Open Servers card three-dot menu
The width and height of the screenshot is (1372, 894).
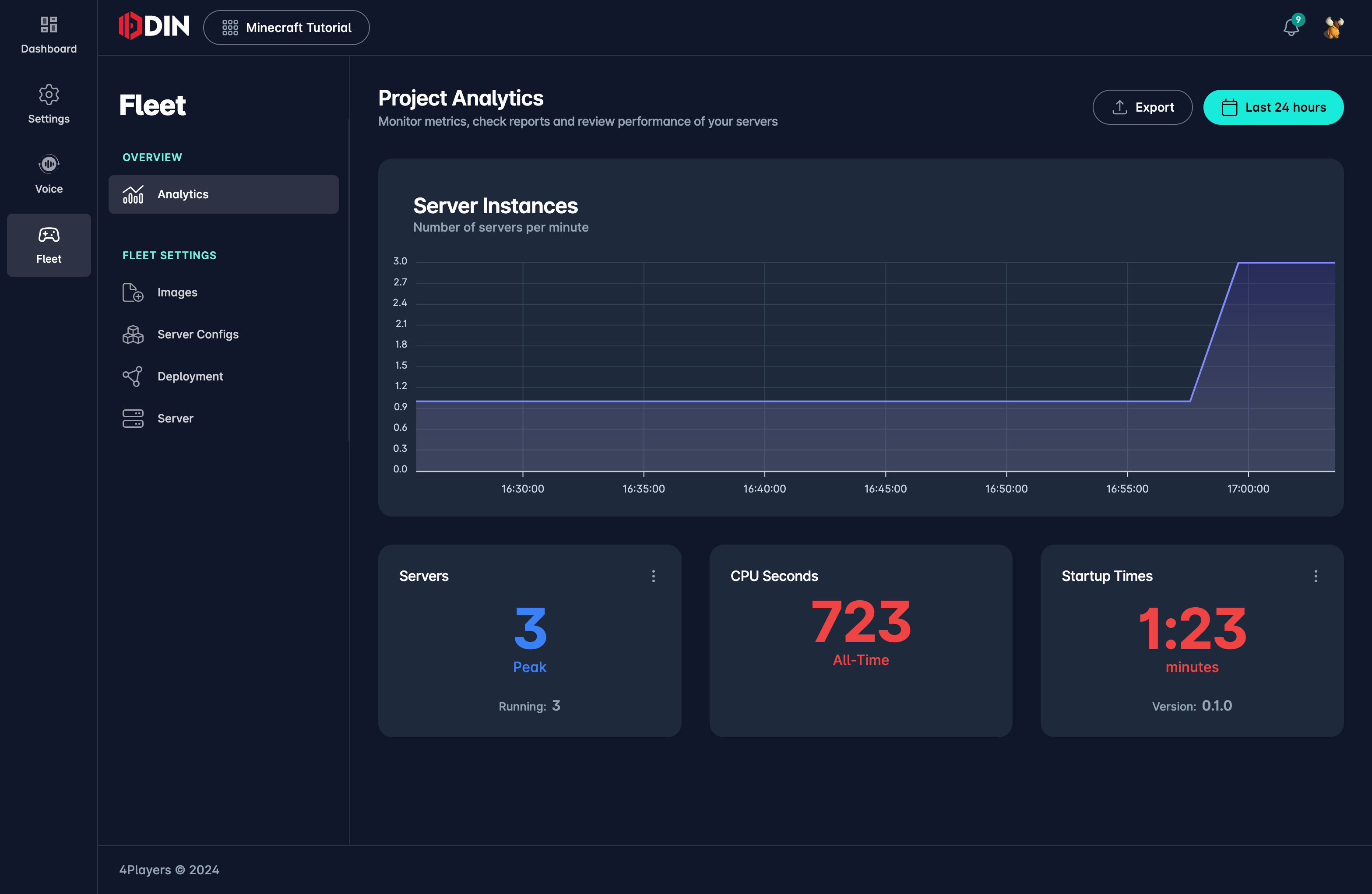pos(653,577)
